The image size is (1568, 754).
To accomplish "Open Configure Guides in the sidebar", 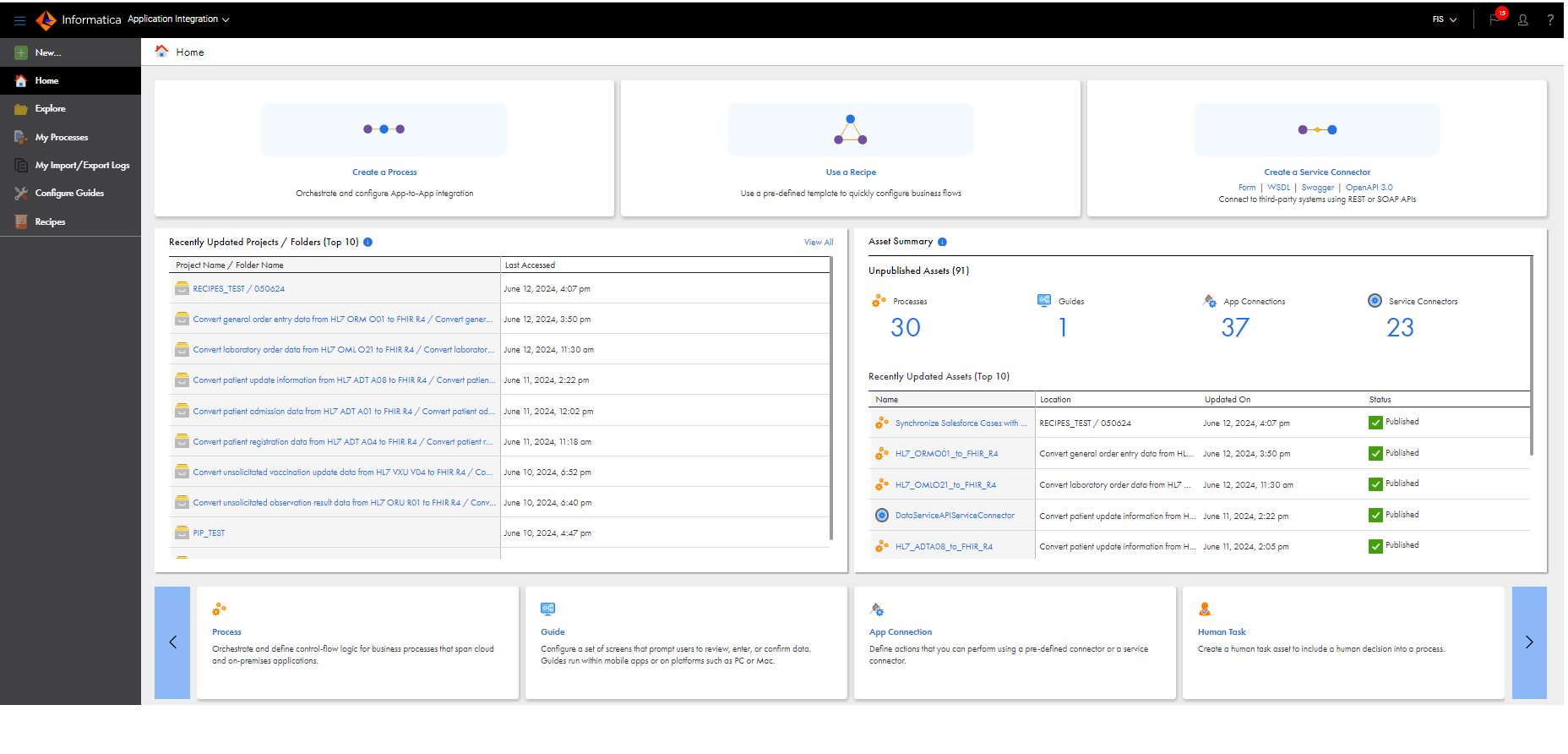I will (70, 194).
